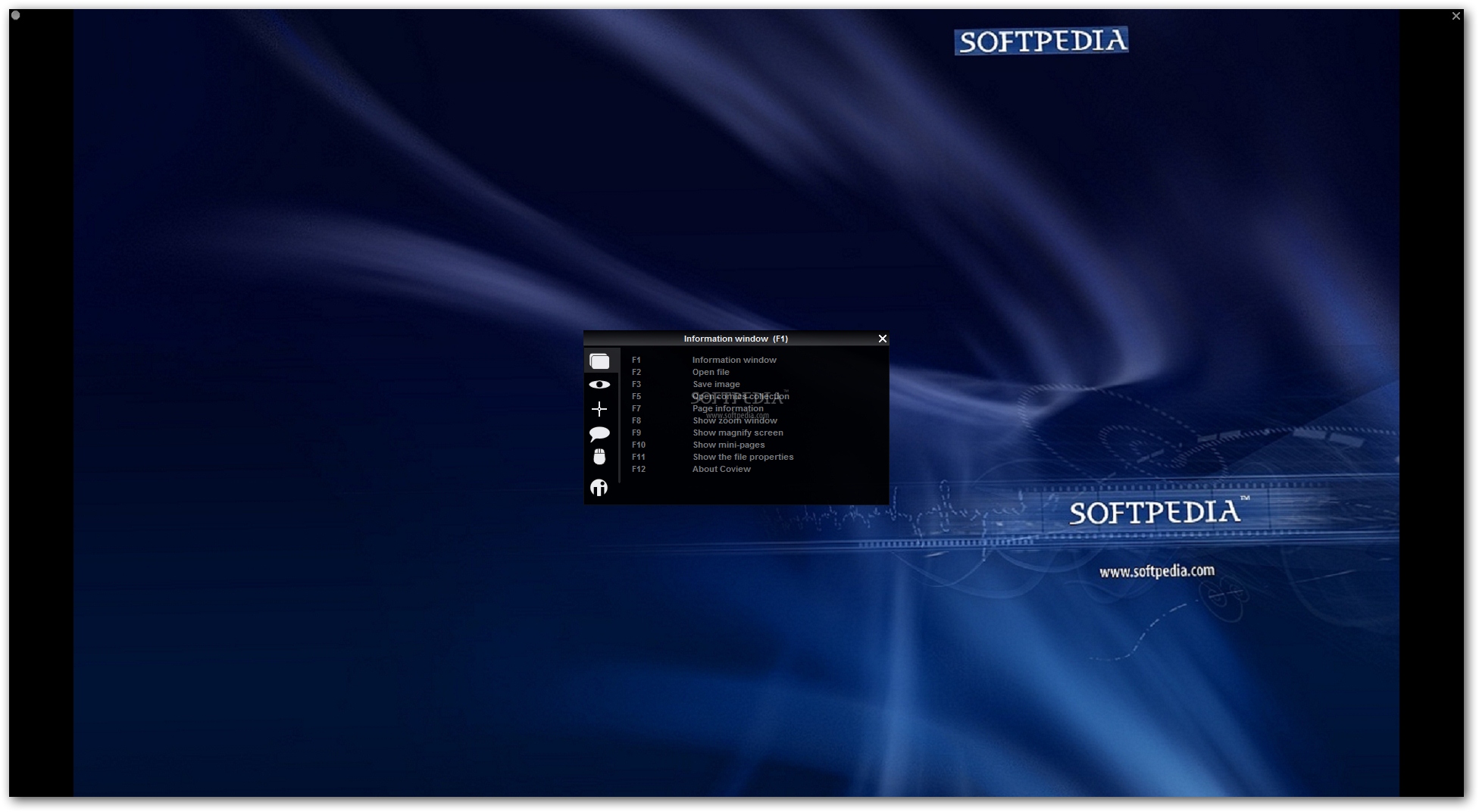Click the F7 key label
Viewport: 1479px width, 812px height.
coord(636,408)
